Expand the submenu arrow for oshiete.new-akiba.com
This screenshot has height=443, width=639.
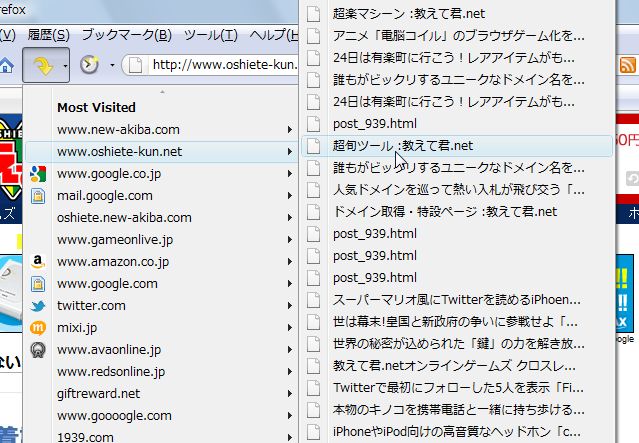click(289, 218)
